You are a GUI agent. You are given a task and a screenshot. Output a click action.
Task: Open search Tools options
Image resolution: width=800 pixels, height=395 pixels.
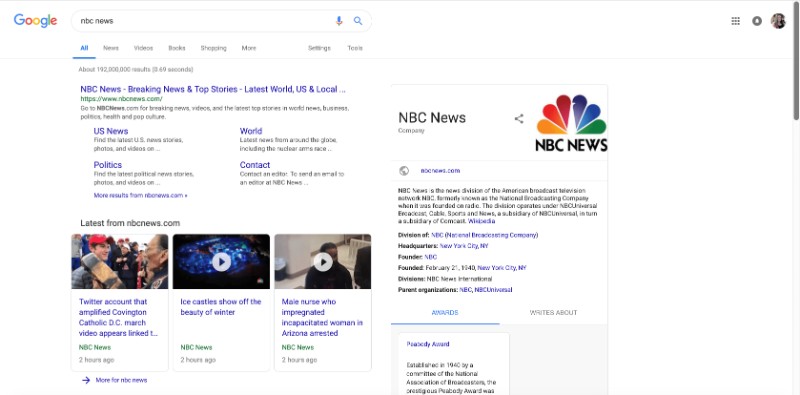355,48
